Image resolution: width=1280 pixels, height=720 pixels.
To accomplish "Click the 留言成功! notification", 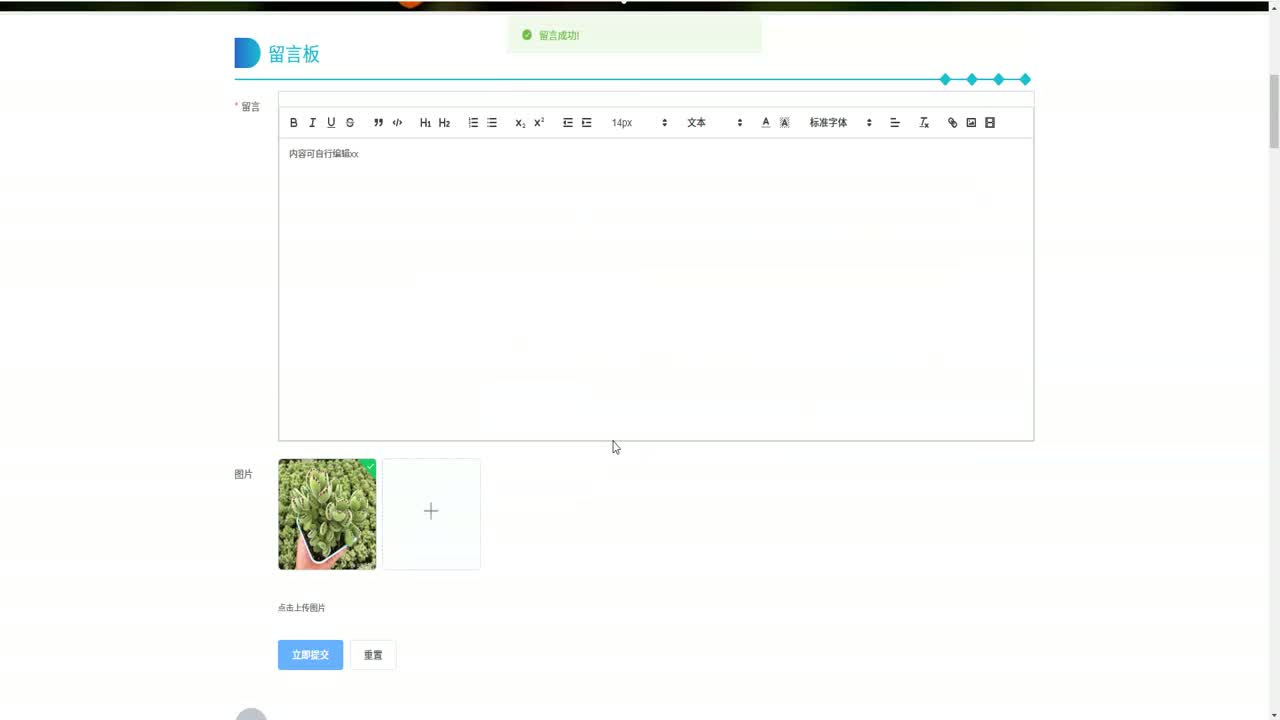I will coord(634,35).
